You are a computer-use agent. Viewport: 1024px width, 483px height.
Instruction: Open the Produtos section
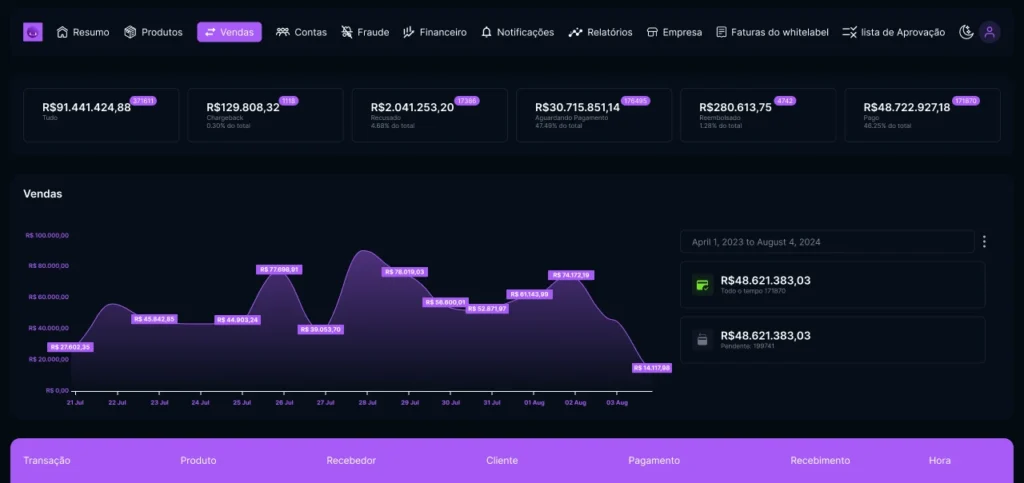click(x=153, y=32)
